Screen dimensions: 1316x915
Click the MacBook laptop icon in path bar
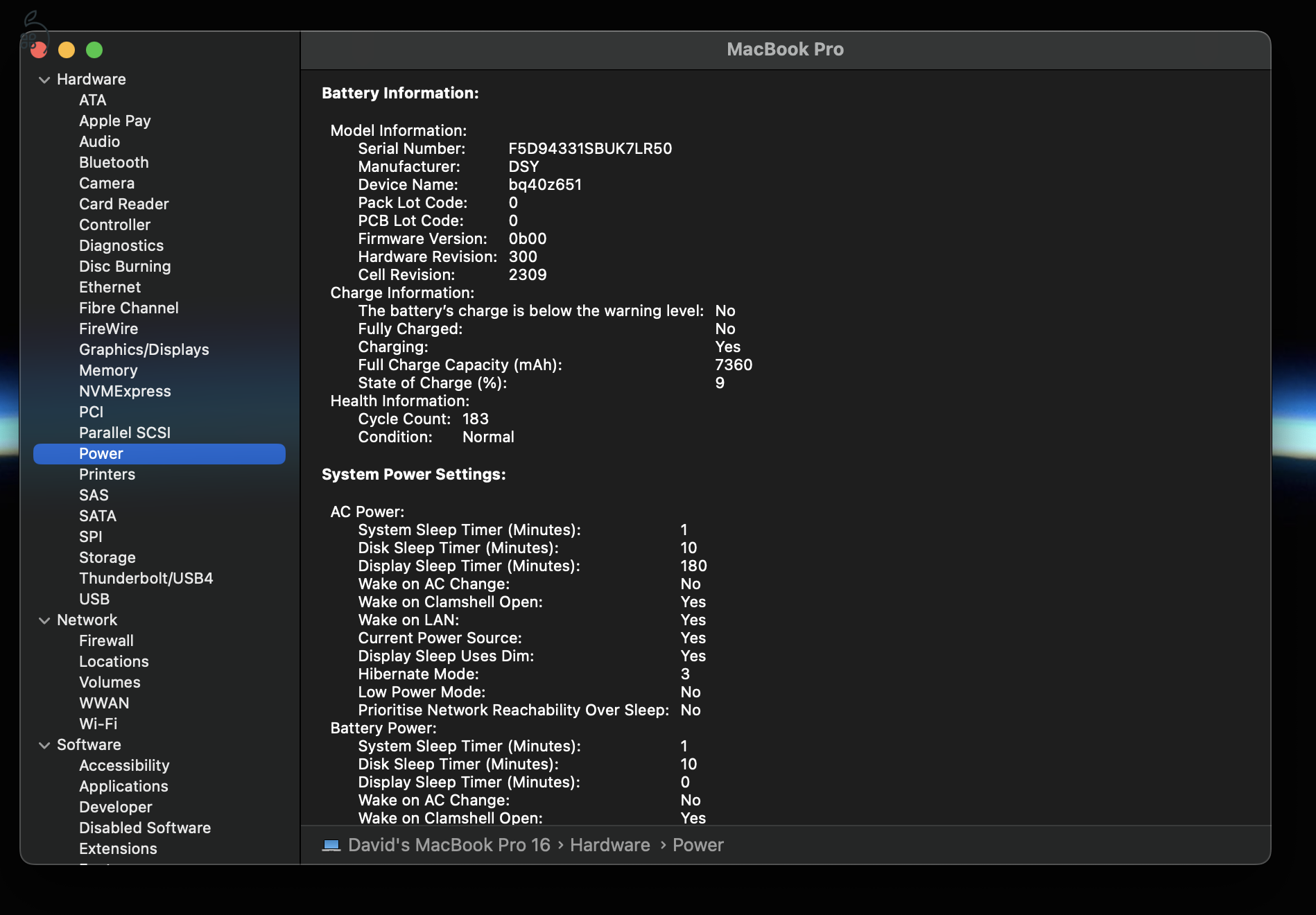click(331, 845)
